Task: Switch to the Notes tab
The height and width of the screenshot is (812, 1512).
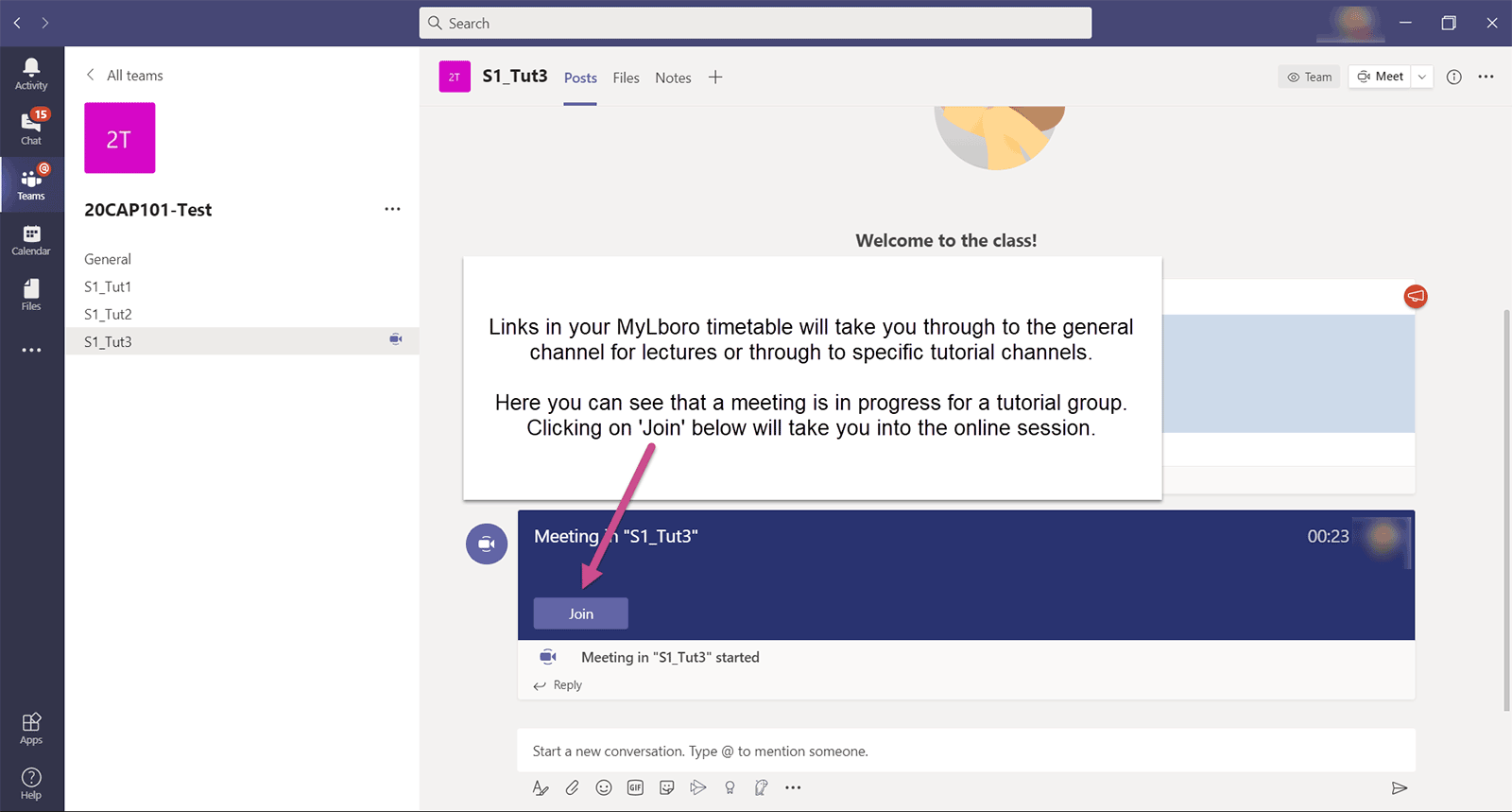Action: (673, 78)
